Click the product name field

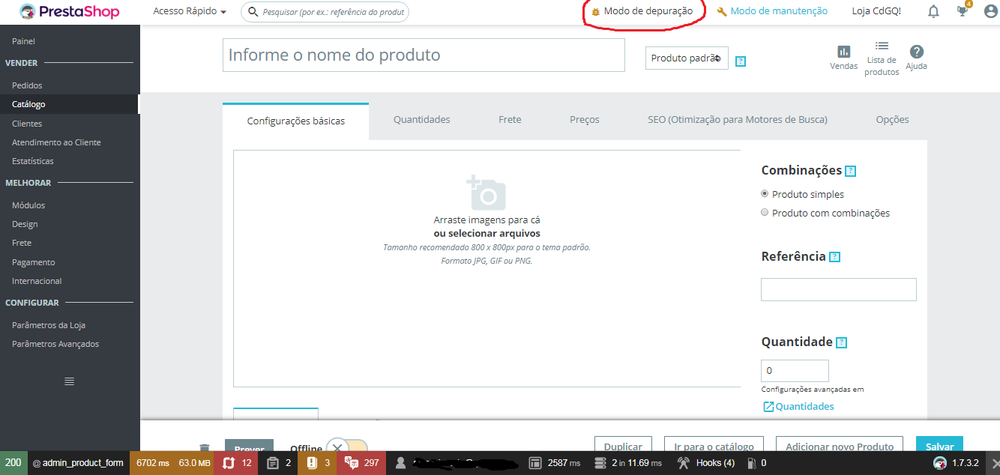[x=423, y=55]
